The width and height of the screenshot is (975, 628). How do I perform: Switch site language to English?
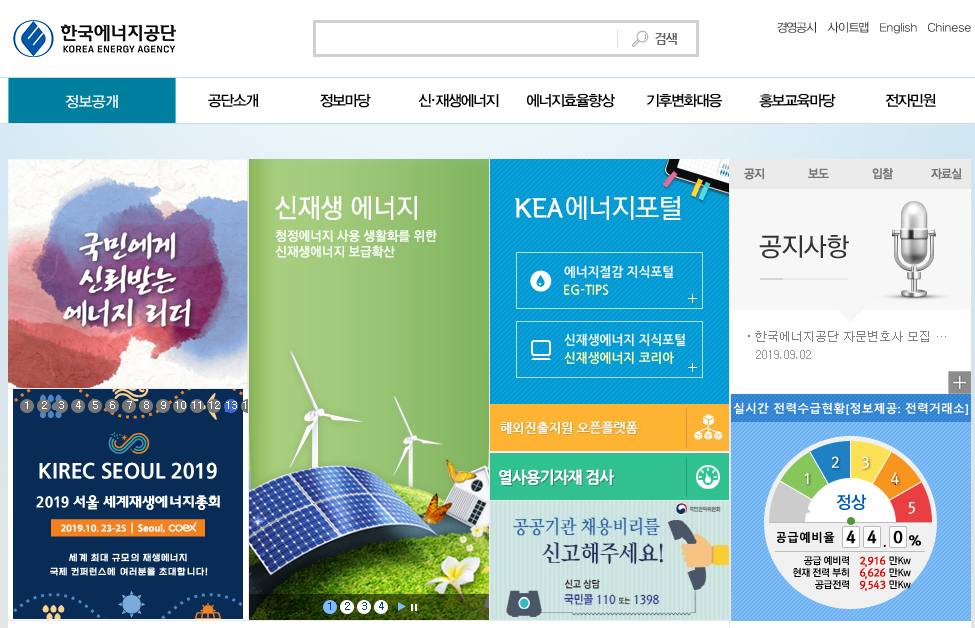pos(898,27)
